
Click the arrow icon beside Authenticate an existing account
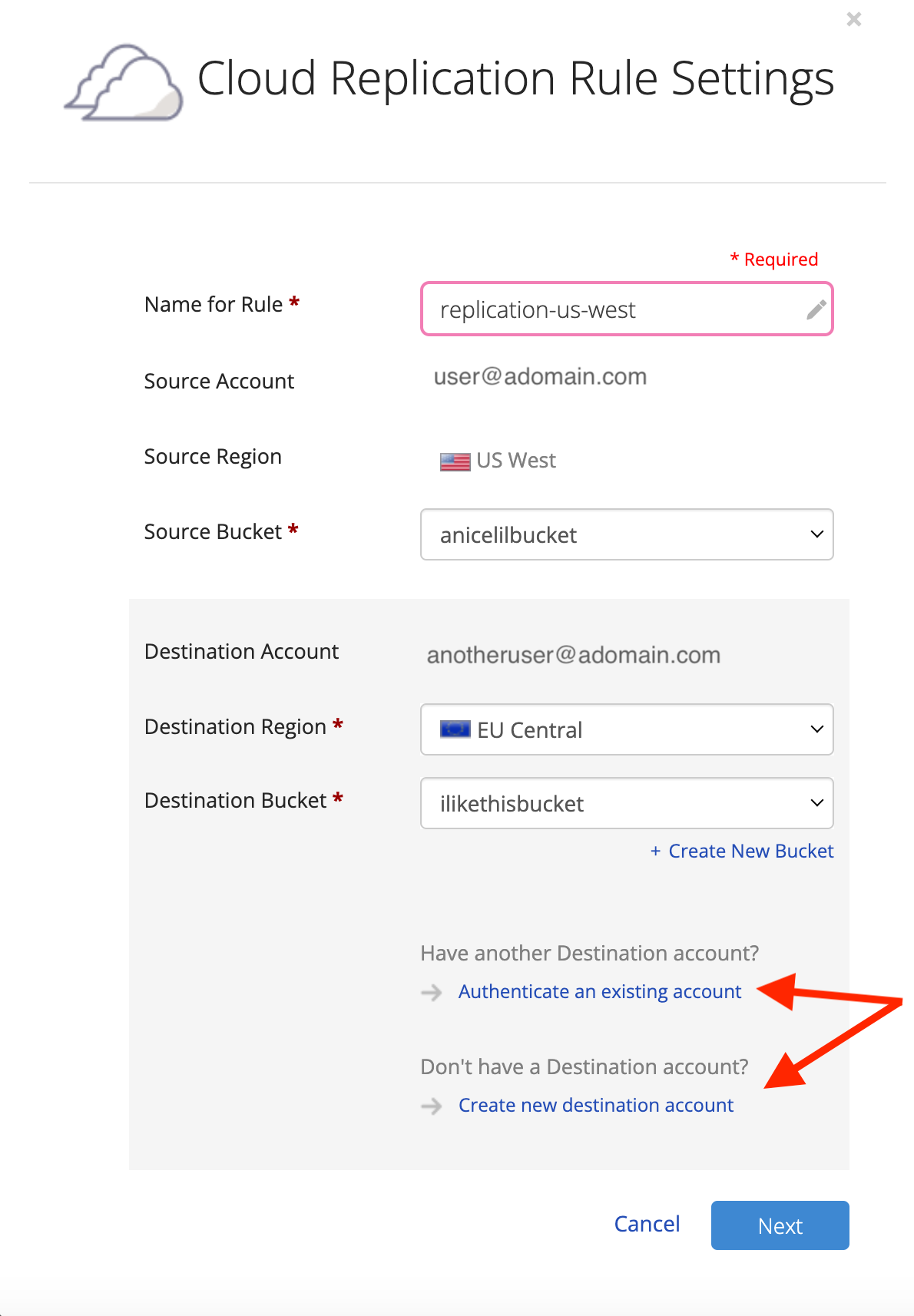coord(432,993)
